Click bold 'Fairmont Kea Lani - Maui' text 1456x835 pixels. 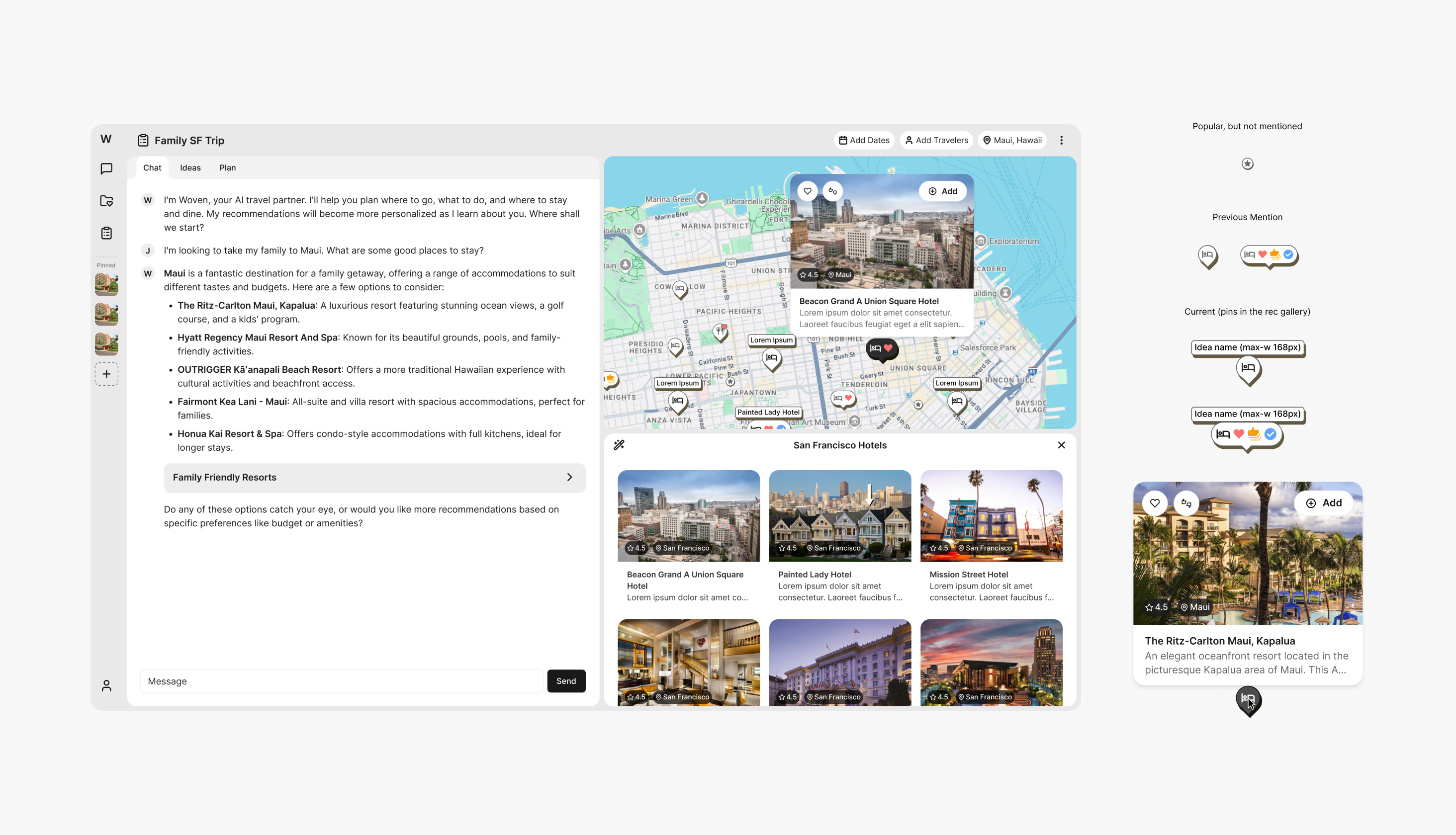point(232,402)
